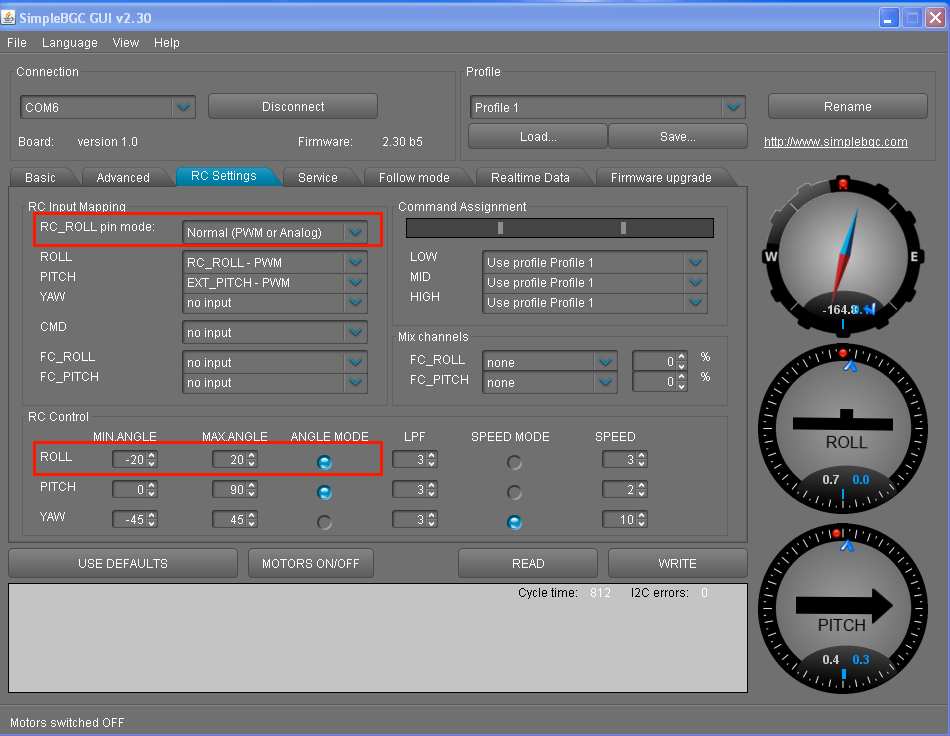Click the Disconnect button
This screenshot has width=950, height=736.
pos(293,107)
